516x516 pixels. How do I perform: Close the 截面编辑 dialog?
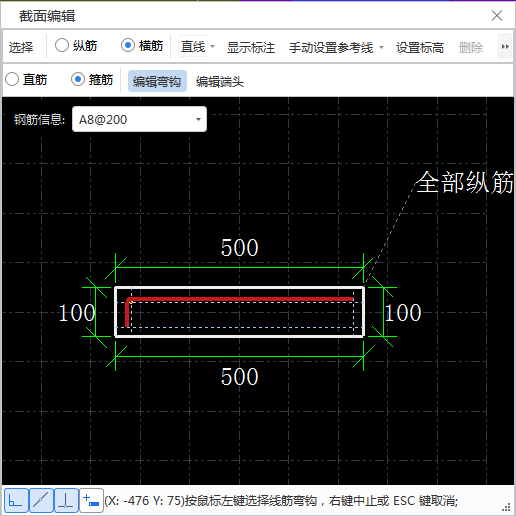[x=497, y=15]
